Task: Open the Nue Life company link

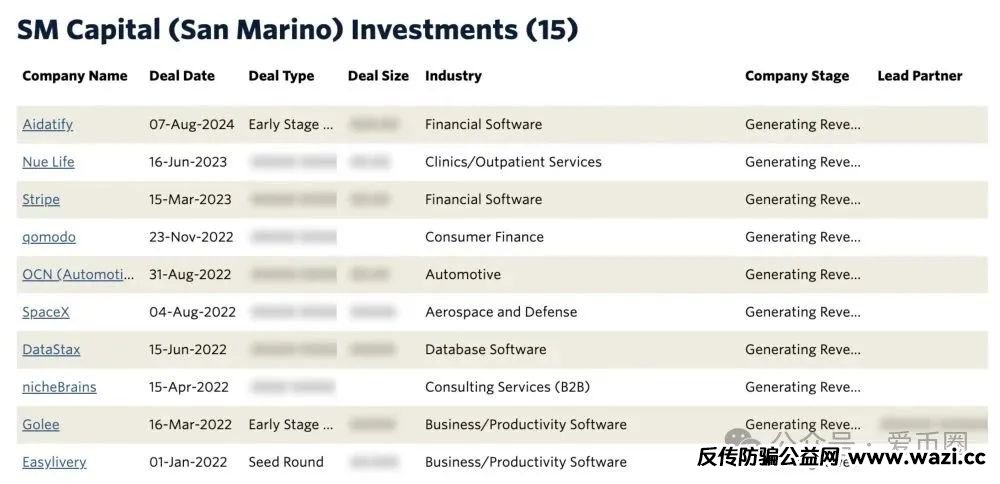Action: 48,162
